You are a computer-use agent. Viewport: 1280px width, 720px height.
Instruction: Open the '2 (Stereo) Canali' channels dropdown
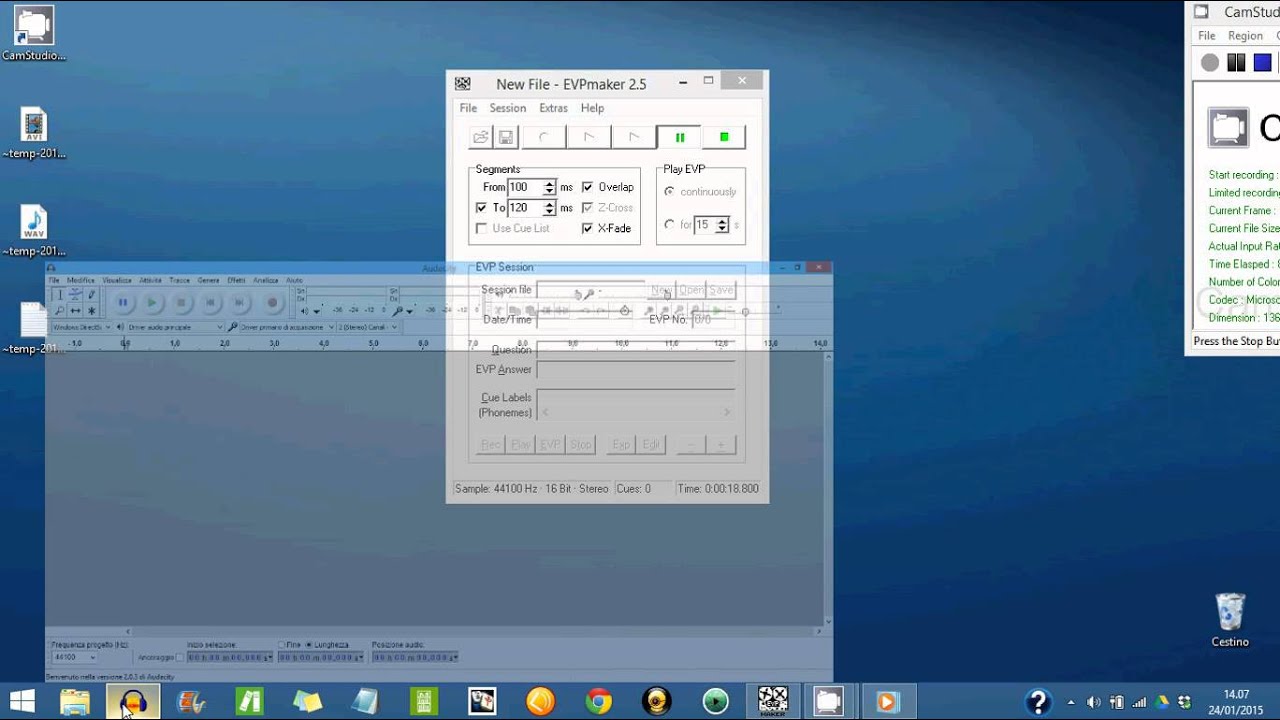tap(368, 327)
